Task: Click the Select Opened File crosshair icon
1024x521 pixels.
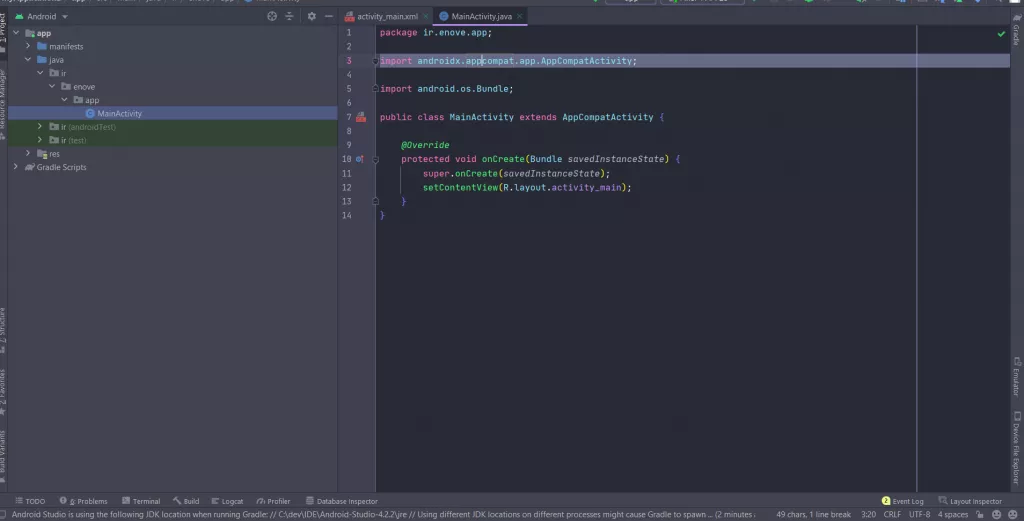Action: click(x=272, y=16)
